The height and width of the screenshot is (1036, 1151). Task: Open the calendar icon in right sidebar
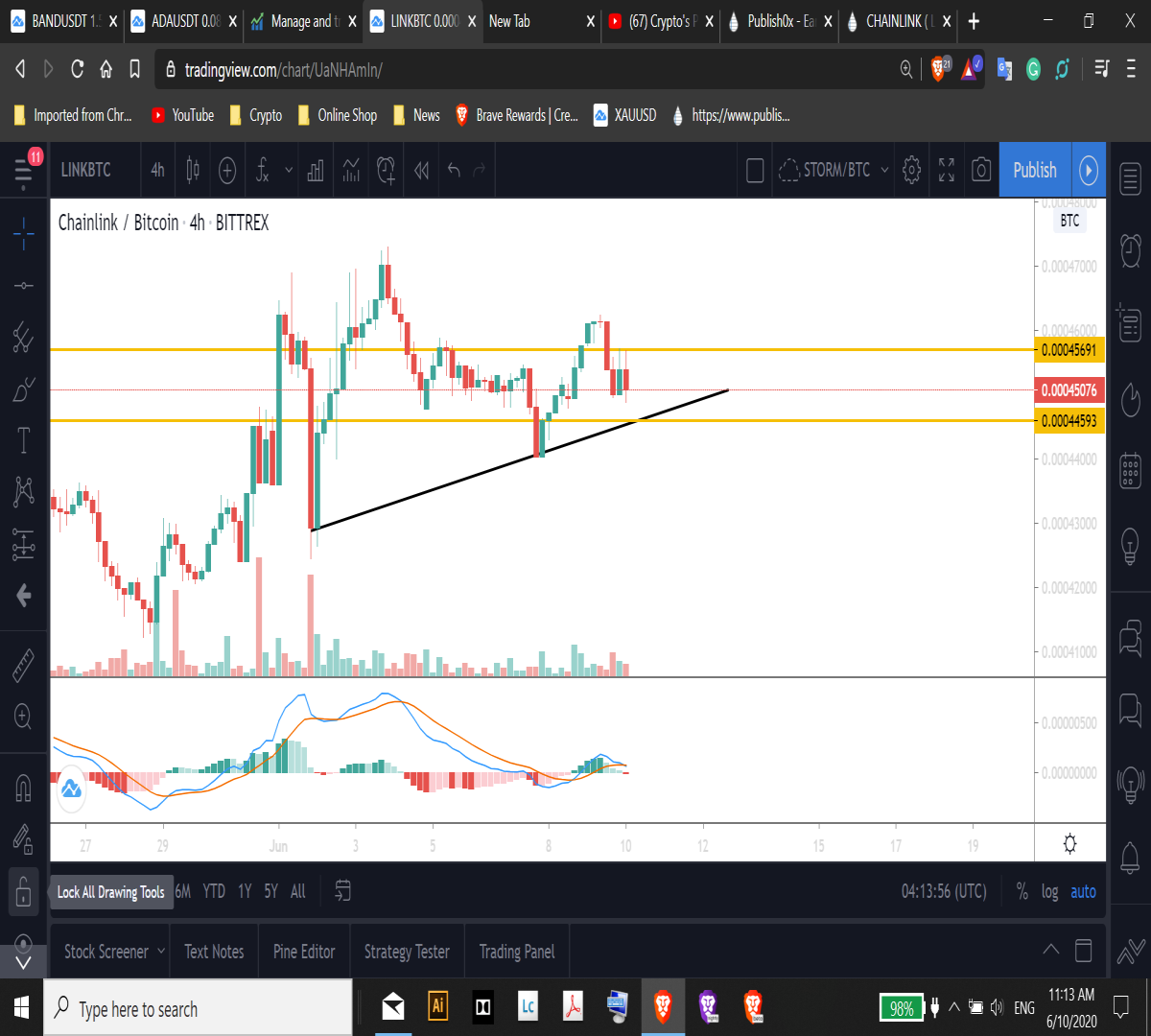1130,471
